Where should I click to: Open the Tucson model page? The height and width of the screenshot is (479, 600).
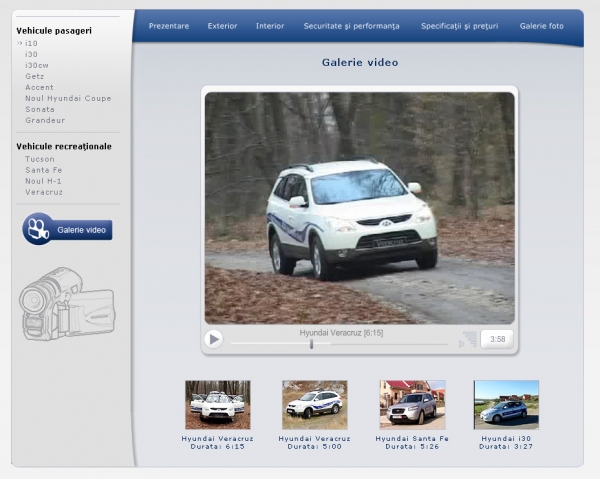(40, 159)
